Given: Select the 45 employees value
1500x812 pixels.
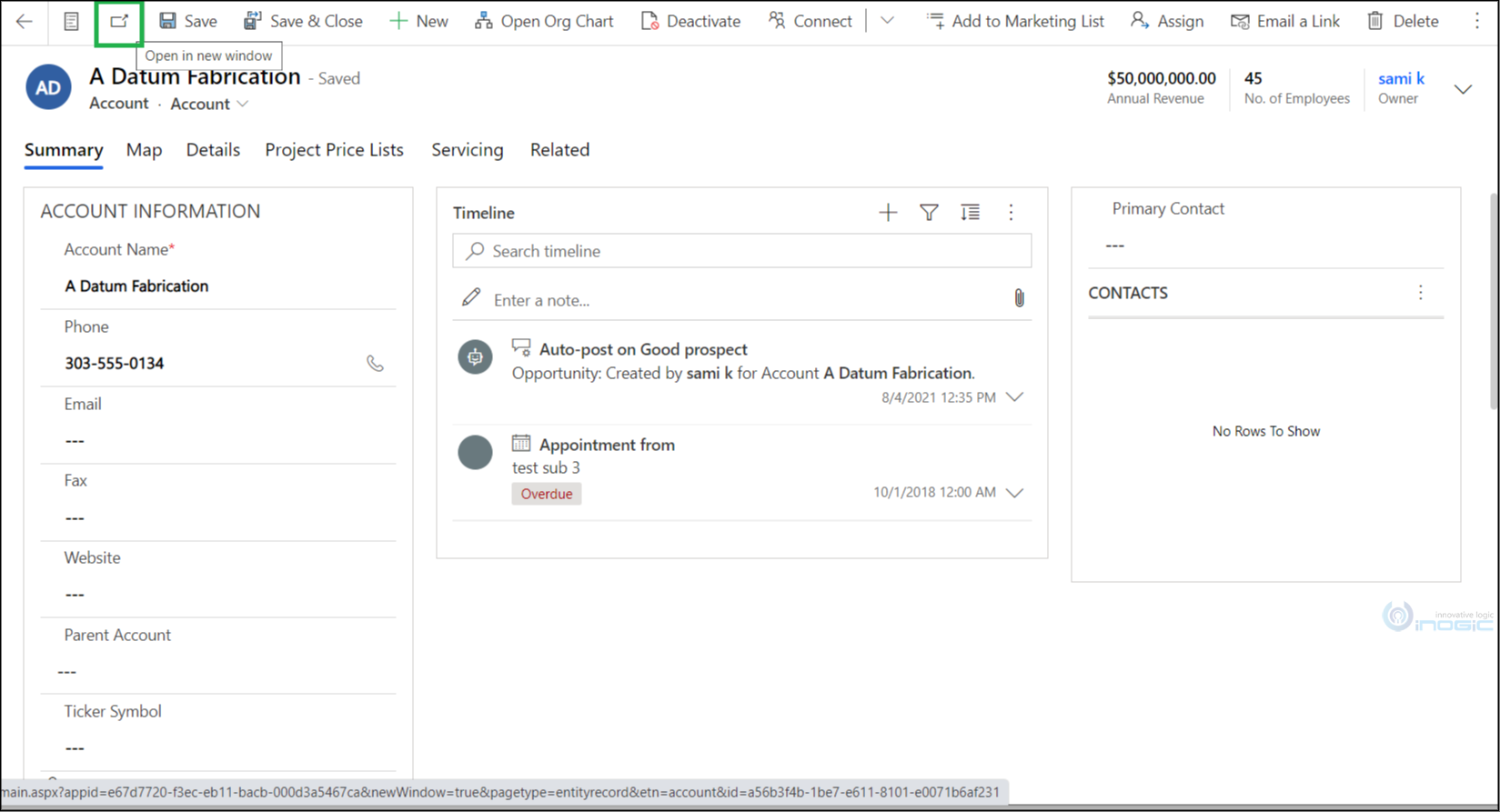Looking at the screenshot, I should point(1253,78).
